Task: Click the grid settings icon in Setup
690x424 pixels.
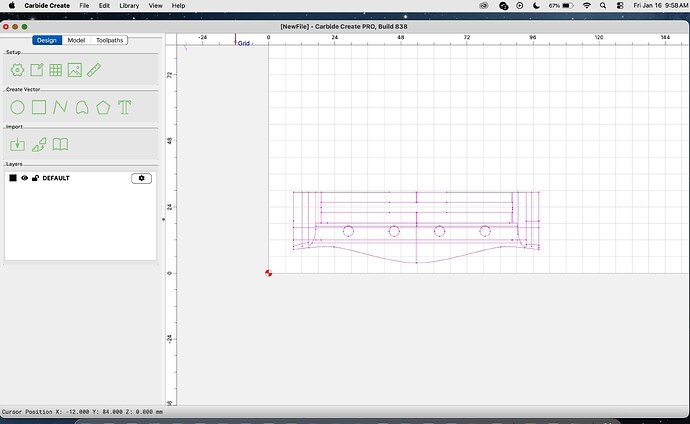Action: [x=56, y=70]
